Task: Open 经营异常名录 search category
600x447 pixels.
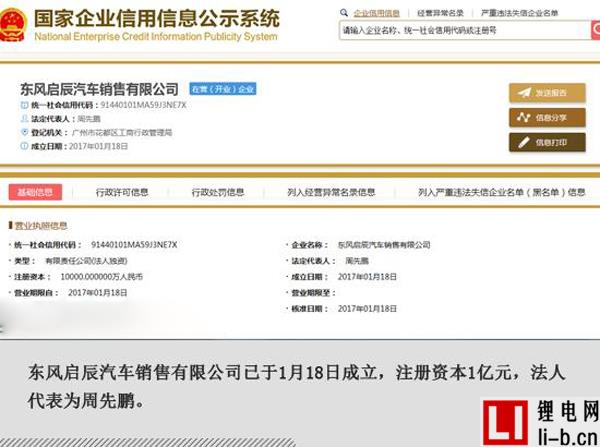Action: [440, 13]
